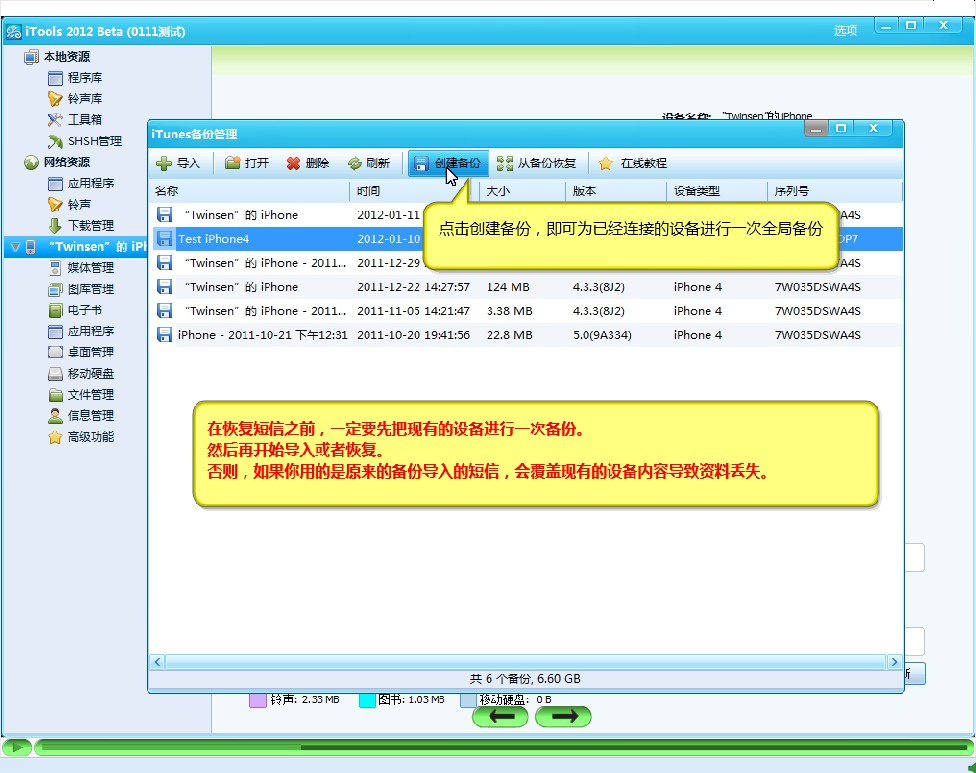
Task: Click the tutorial playback progress bar
Action: click(500, 747)
